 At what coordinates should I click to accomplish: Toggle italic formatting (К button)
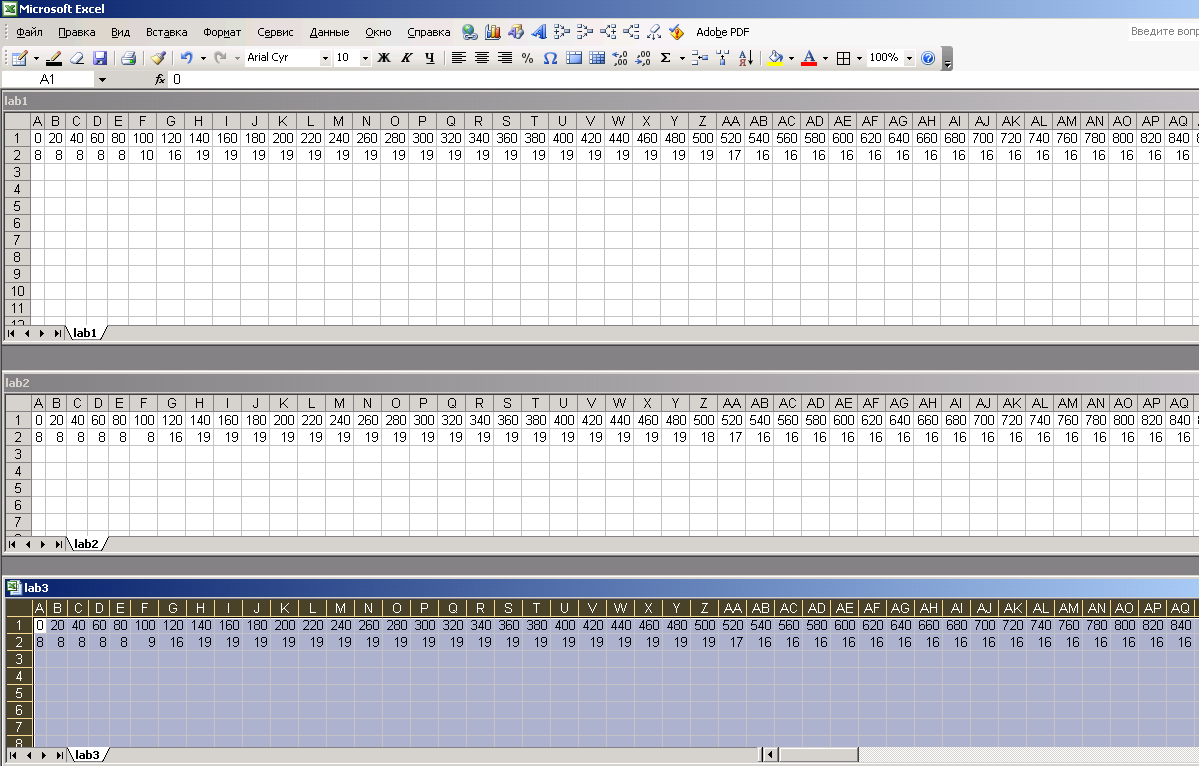click(407, 58)
